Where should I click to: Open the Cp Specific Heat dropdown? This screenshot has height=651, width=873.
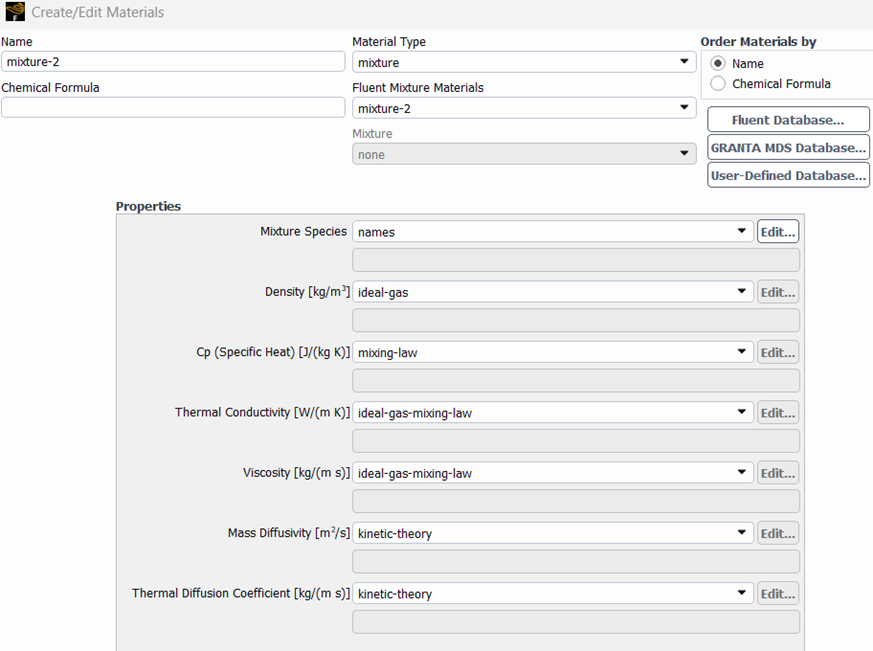[552, 352]
